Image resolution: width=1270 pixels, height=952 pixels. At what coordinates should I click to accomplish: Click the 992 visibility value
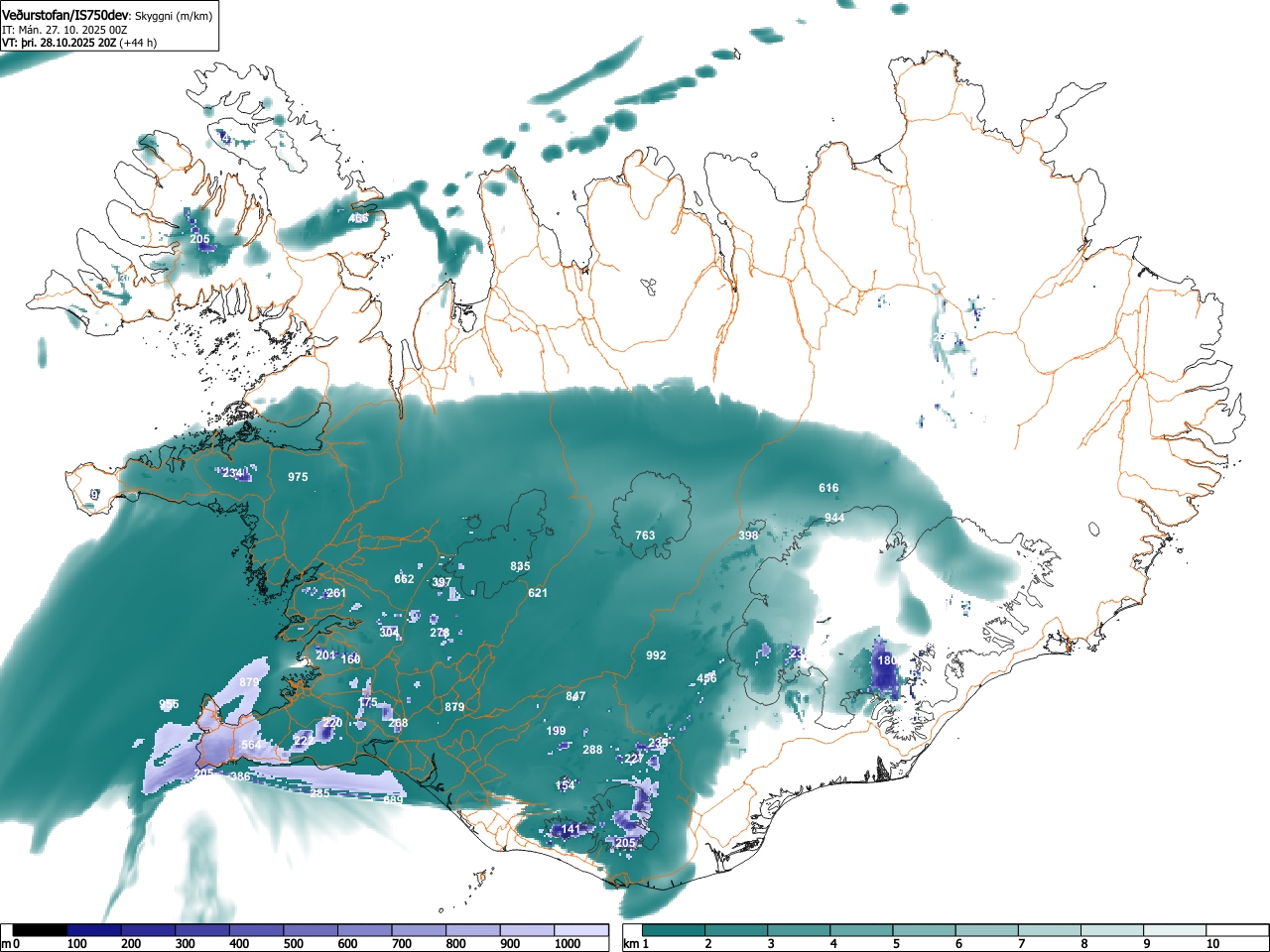point(656,656)
